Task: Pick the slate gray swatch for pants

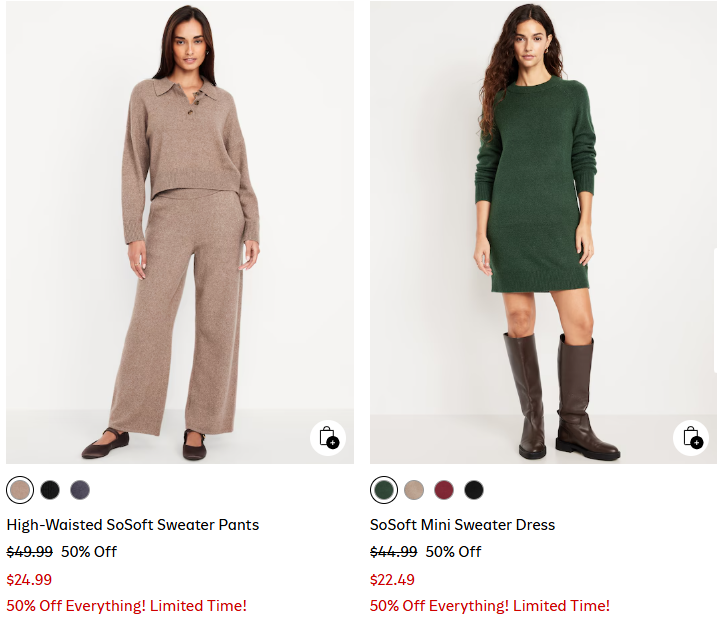Action: 80,490
